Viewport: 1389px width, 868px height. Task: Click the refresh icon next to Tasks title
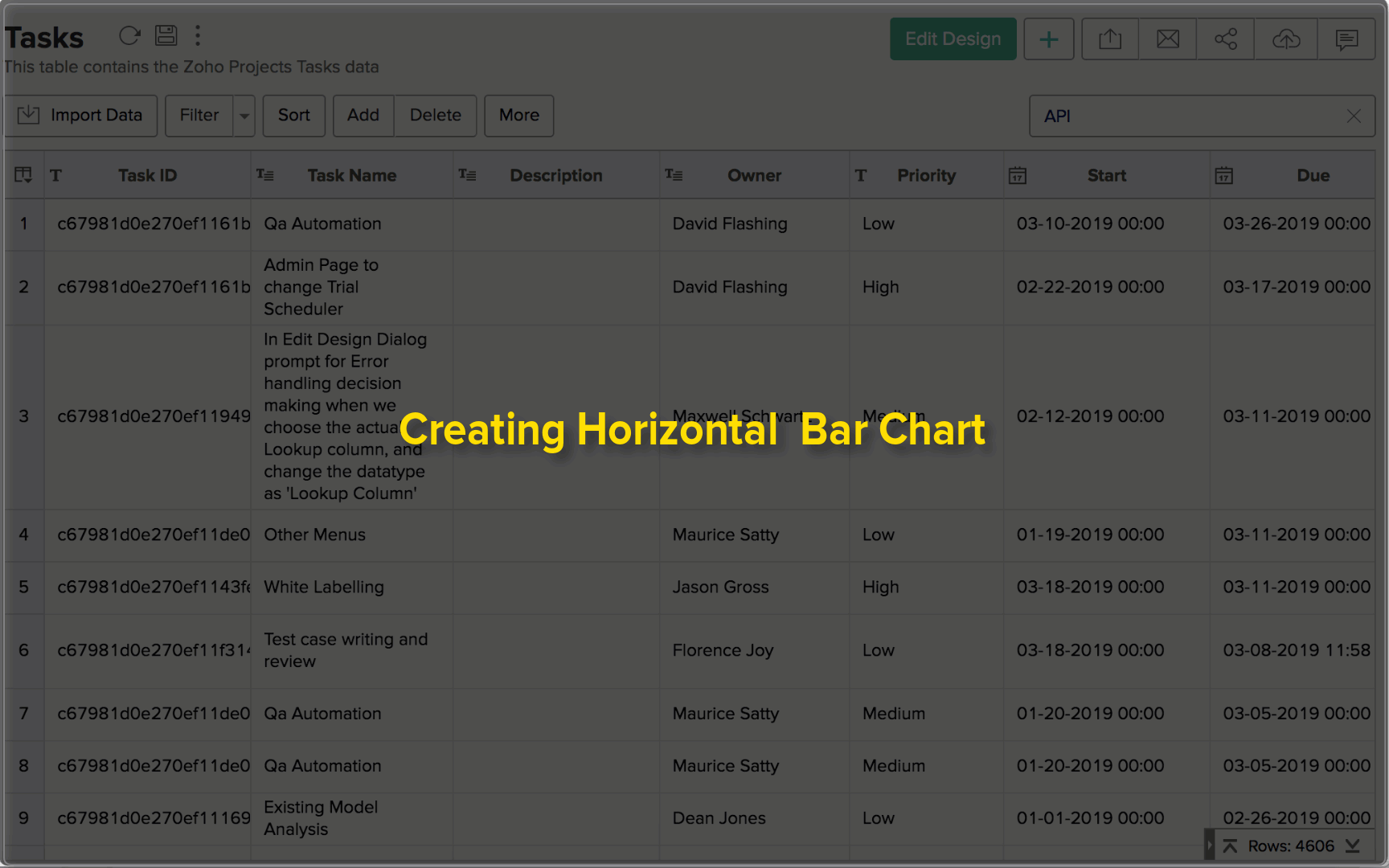click(129, 35)
